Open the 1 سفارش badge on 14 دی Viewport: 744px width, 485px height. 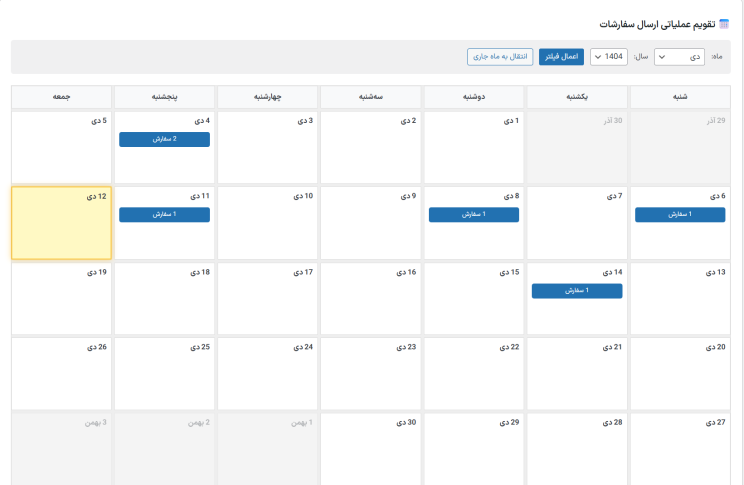[x=577, y=290]
